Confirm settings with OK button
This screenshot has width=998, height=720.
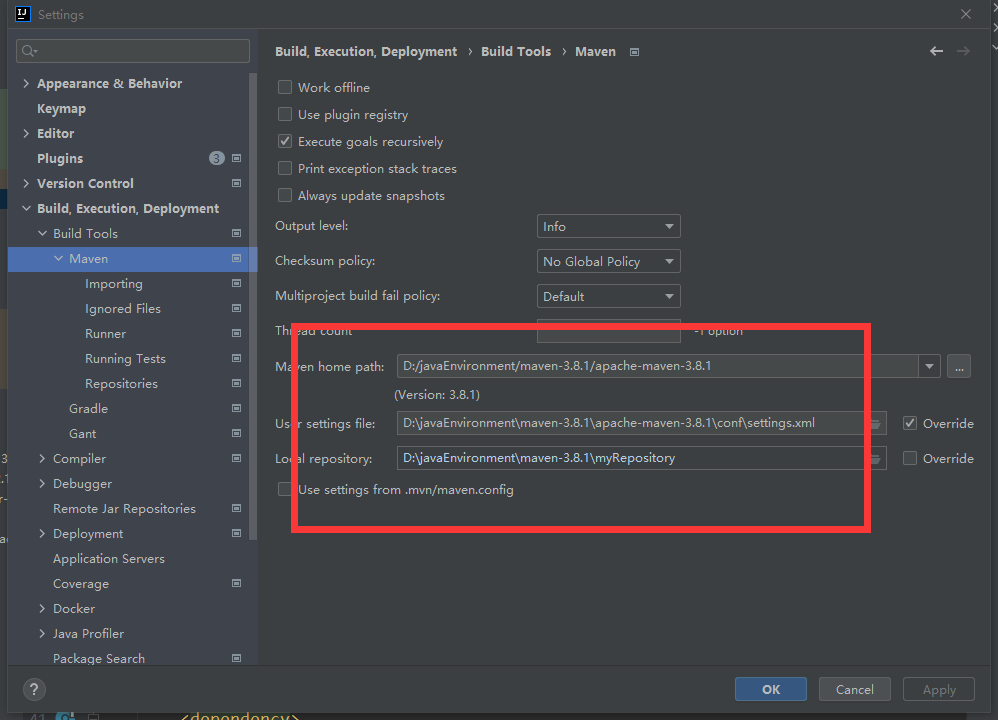tap(771, 689)
